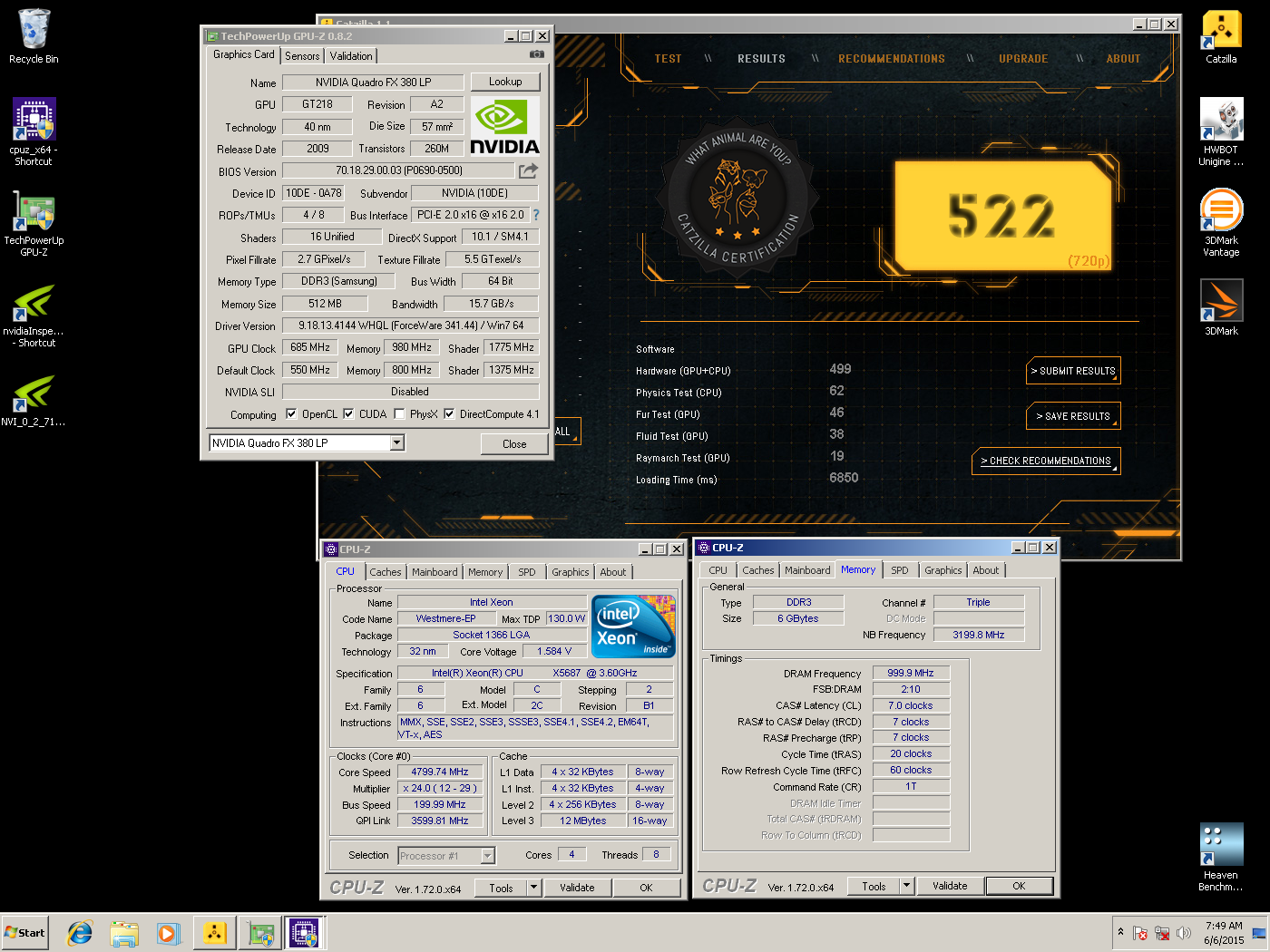Open the cpuz_x64 shortcut on the desktop
The height and width of the screenshot is (952, 1270).
pos(34,131)
